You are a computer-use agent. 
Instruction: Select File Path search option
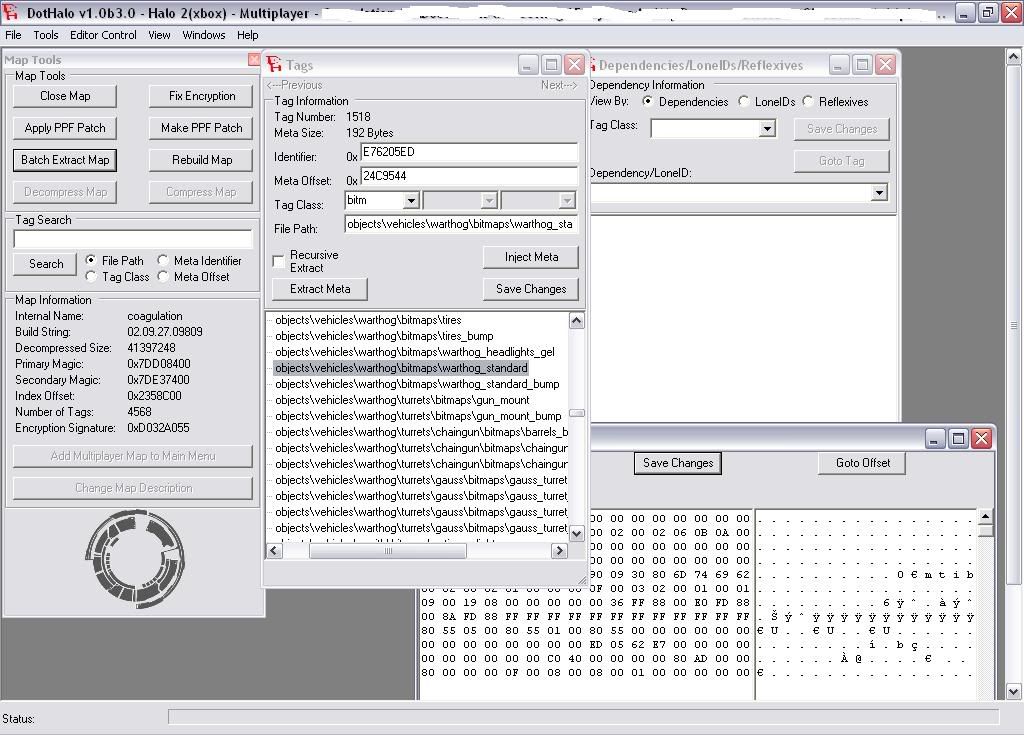coord(91,260)
